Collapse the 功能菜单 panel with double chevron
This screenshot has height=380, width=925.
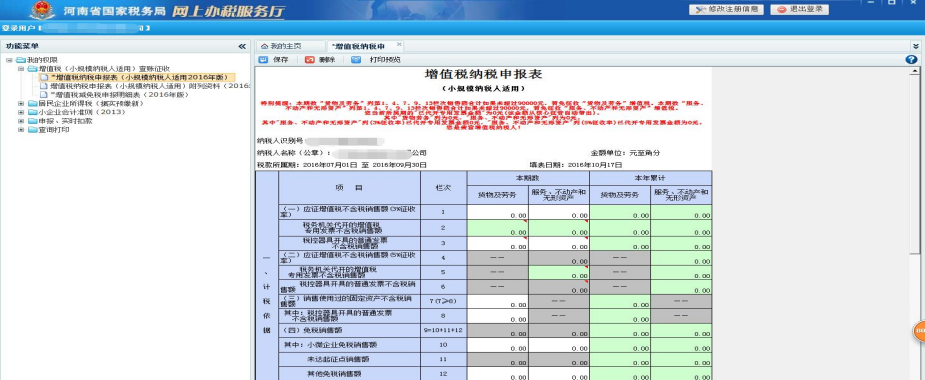(242, 46)
